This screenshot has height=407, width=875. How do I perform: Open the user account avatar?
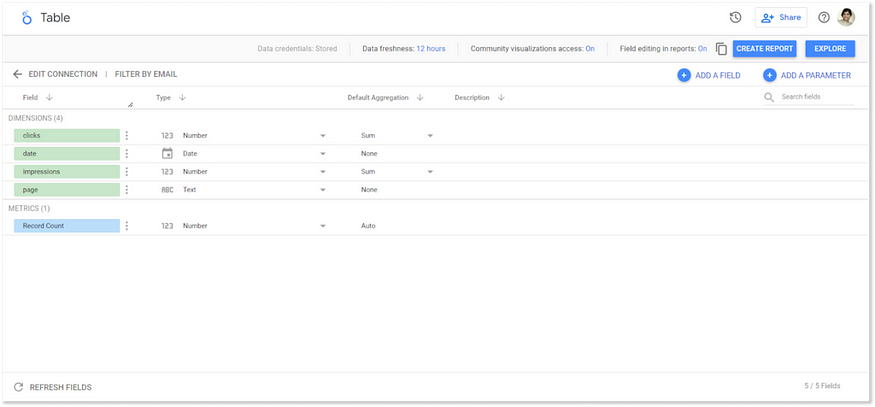[846, 17]
